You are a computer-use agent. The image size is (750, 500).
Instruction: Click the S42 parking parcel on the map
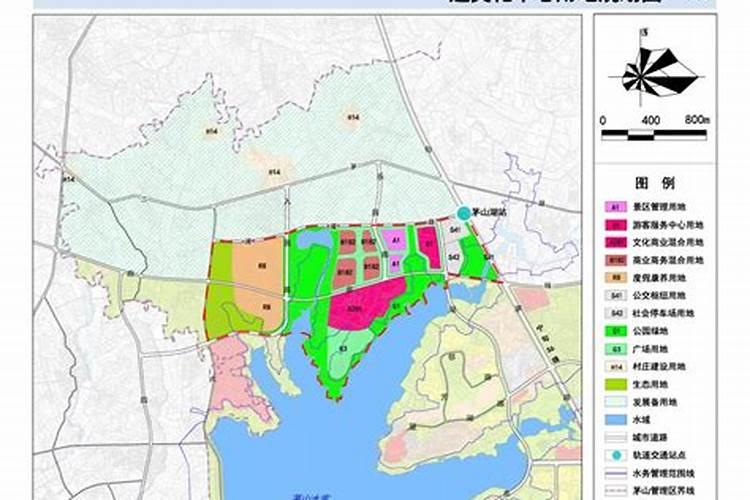coord(454,257)
